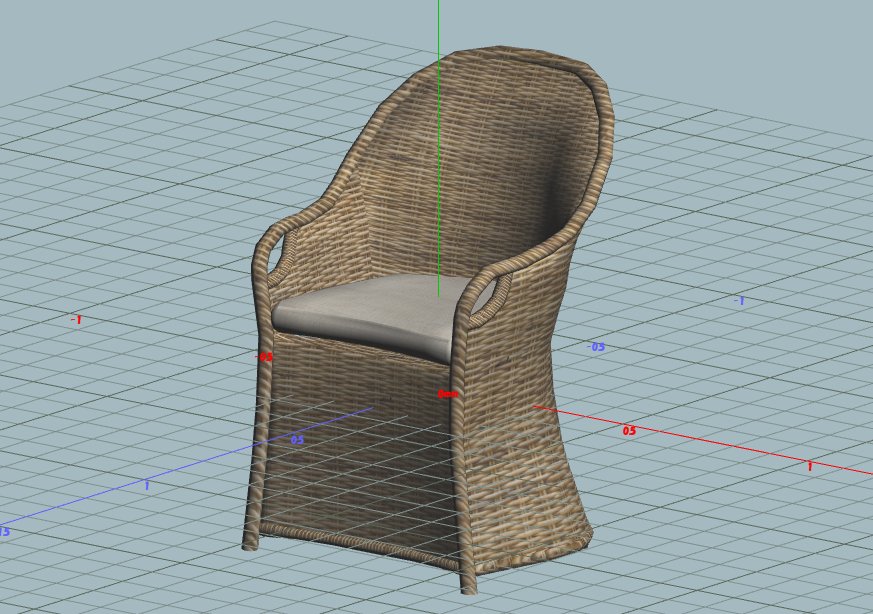Click the blue axis label "05"
The width and height of the screenshot is (873, 614).
tap(297, 440)
